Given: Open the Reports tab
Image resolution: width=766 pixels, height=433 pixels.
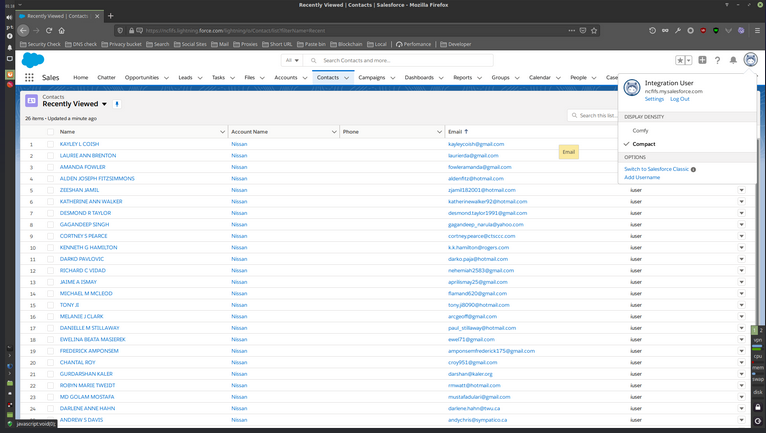Looking at the screenshot, I should coord(463,77).
